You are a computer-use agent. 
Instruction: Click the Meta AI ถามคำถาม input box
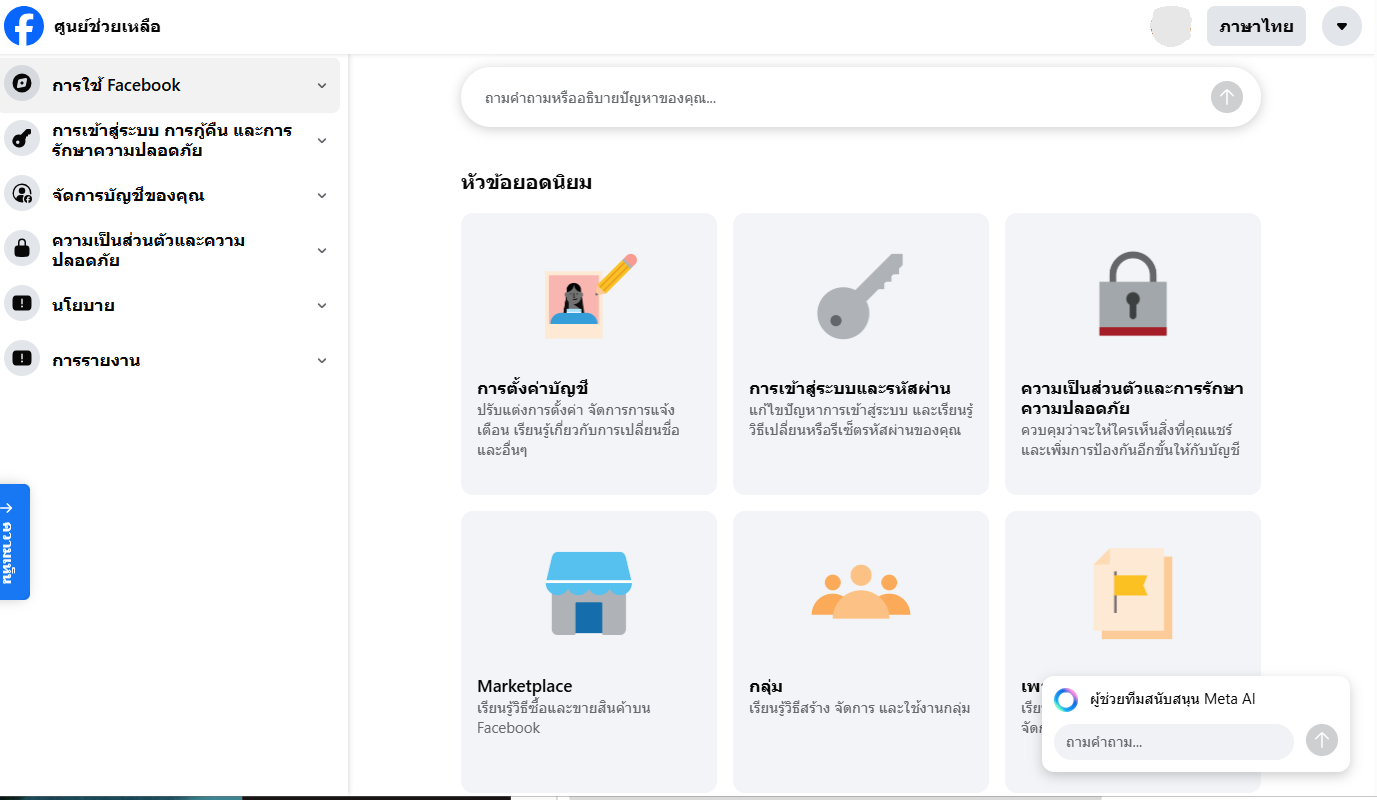[x=1172, y=742]
